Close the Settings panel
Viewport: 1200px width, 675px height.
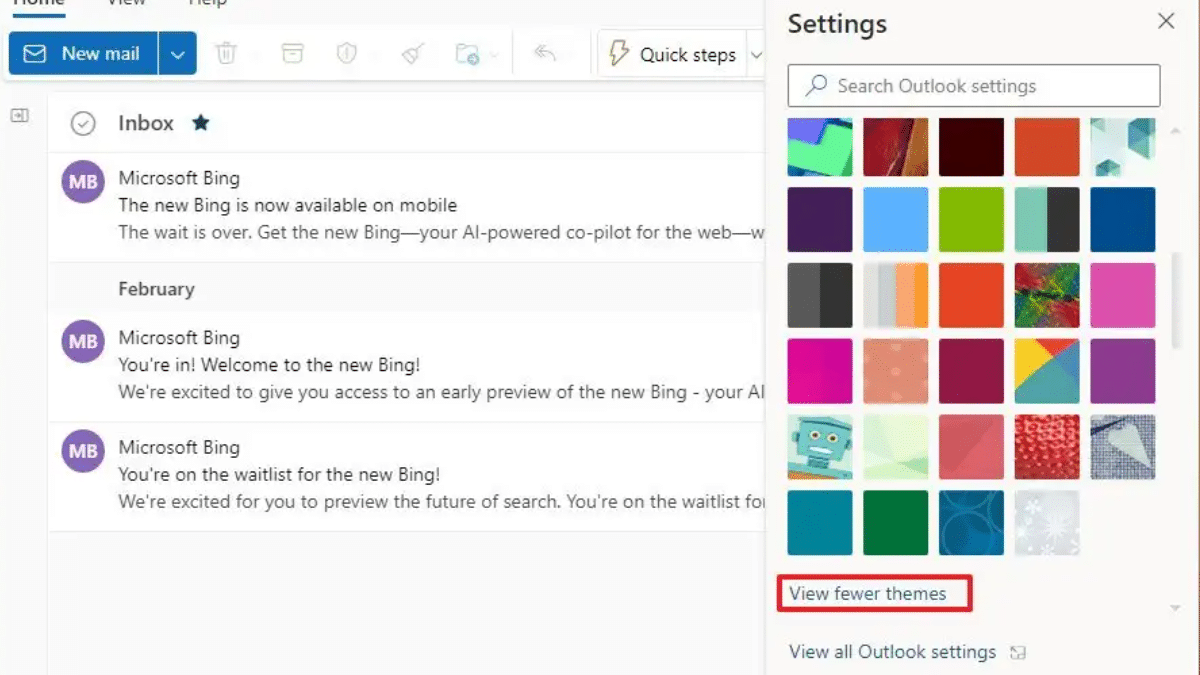pos(1166,21)
